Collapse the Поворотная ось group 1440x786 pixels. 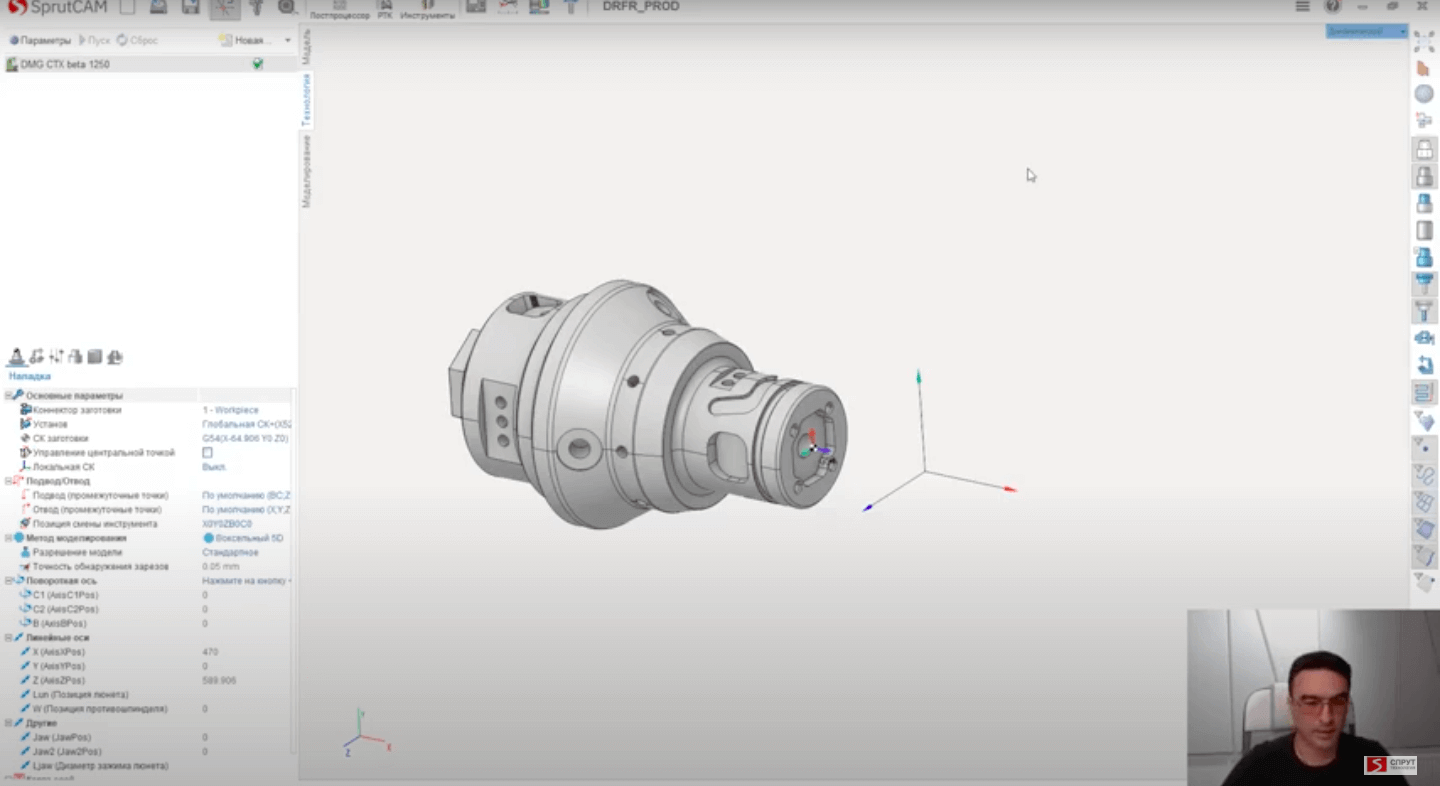pos(8,581)
